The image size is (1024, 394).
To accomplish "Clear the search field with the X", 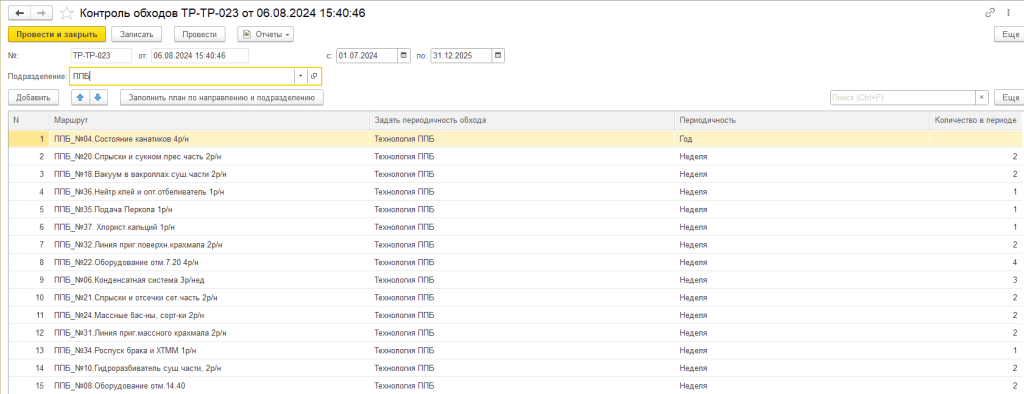I will coord(982,97).
